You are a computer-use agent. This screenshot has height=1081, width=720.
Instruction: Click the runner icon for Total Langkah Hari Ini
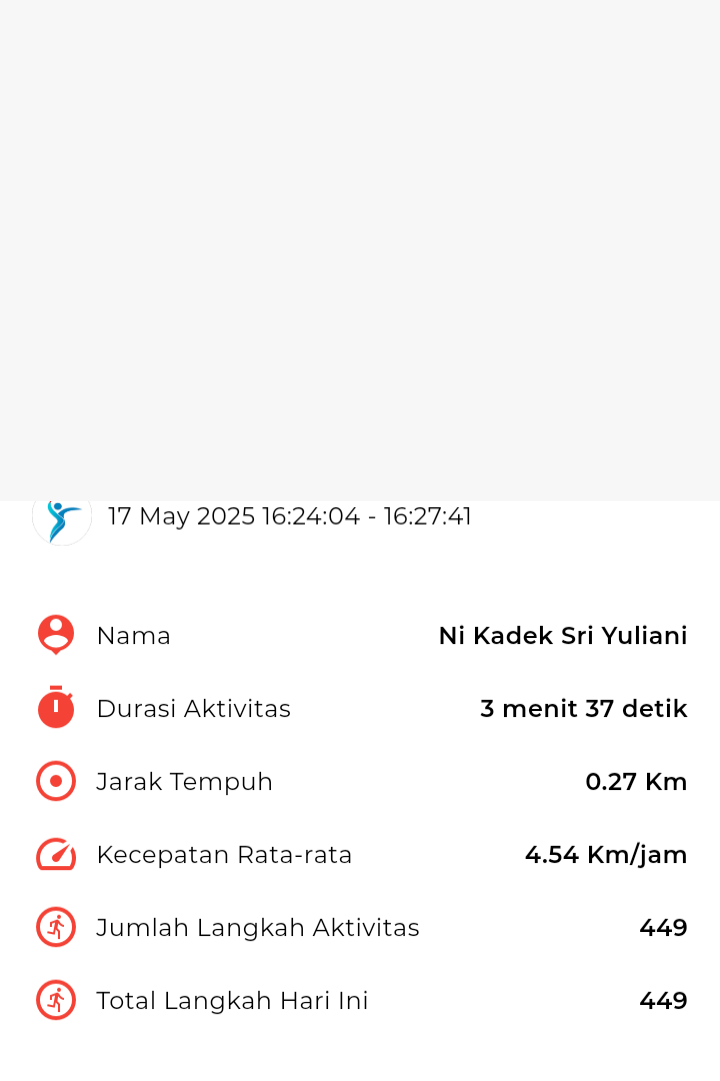pyautogui.click(x=56, y=1000)
